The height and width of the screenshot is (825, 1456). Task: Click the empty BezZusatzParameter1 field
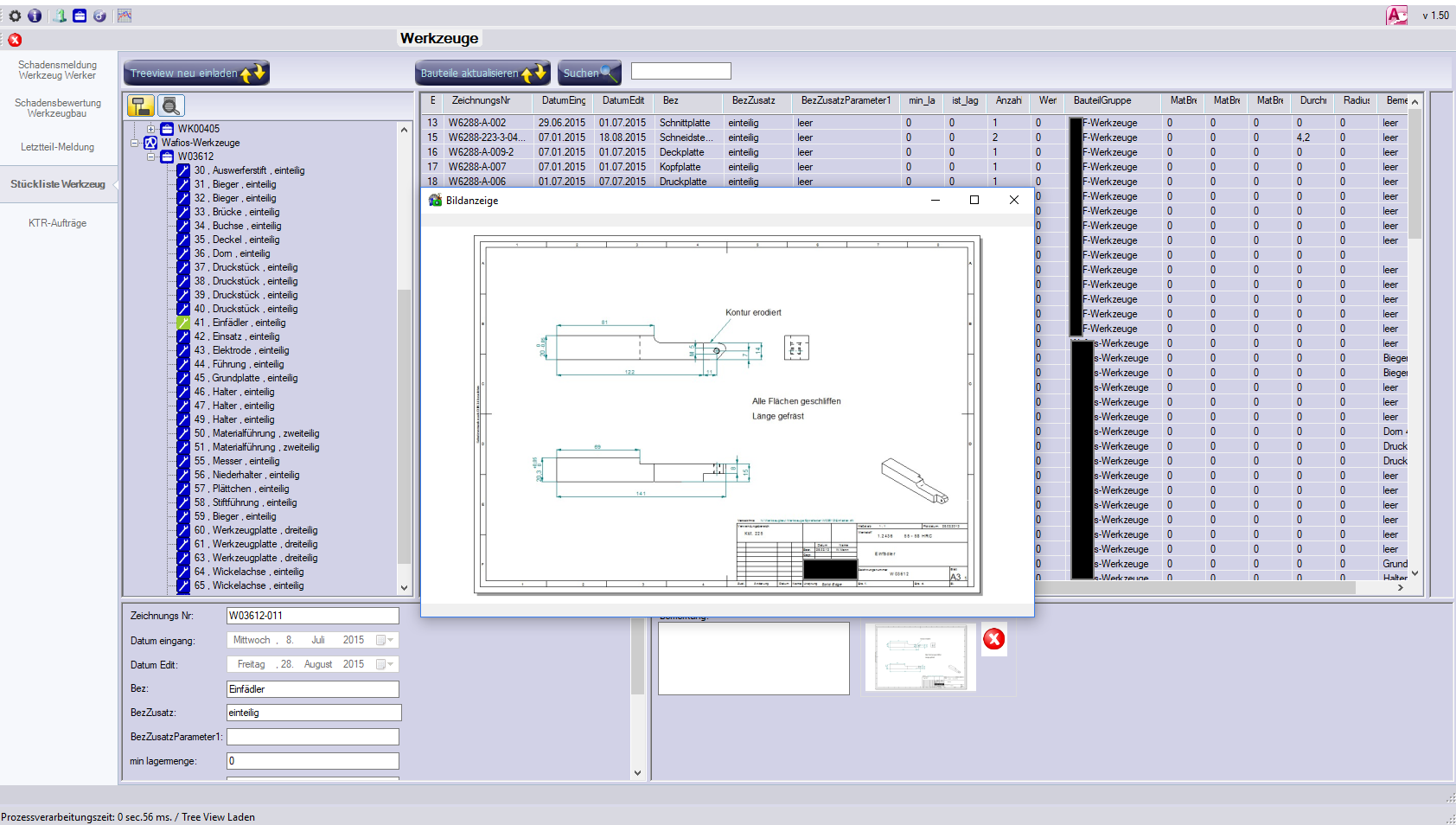coord(313,737)
